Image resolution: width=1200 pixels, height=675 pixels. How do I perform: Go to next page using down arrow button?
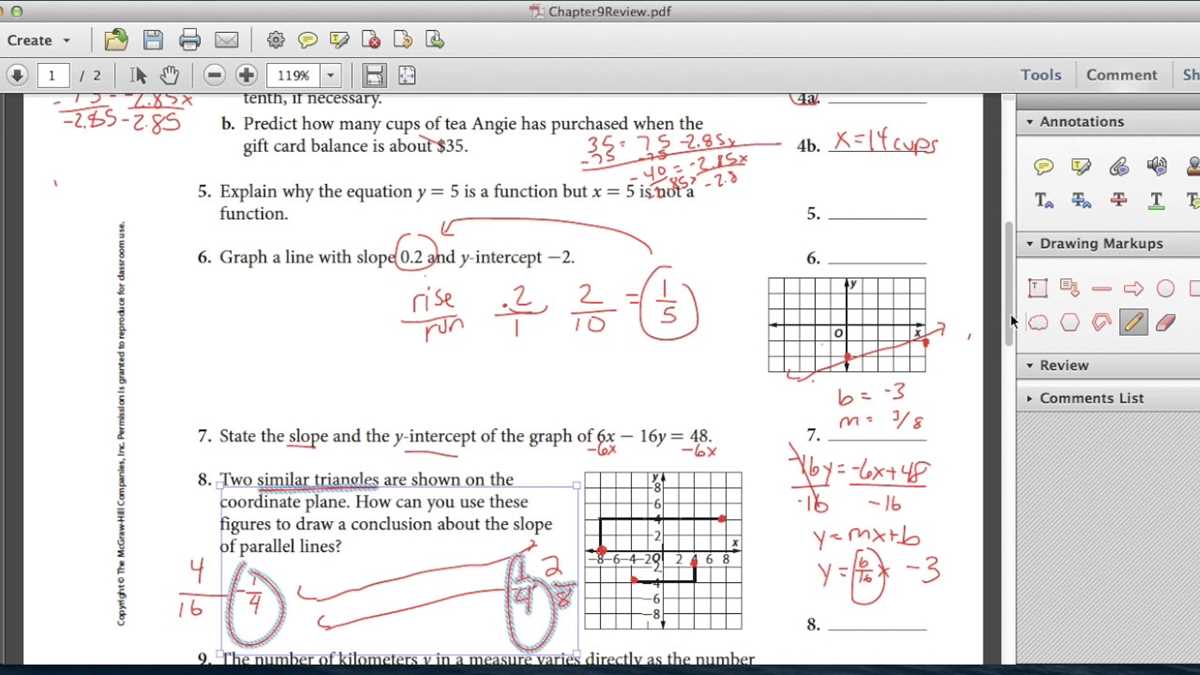(17, 75)
